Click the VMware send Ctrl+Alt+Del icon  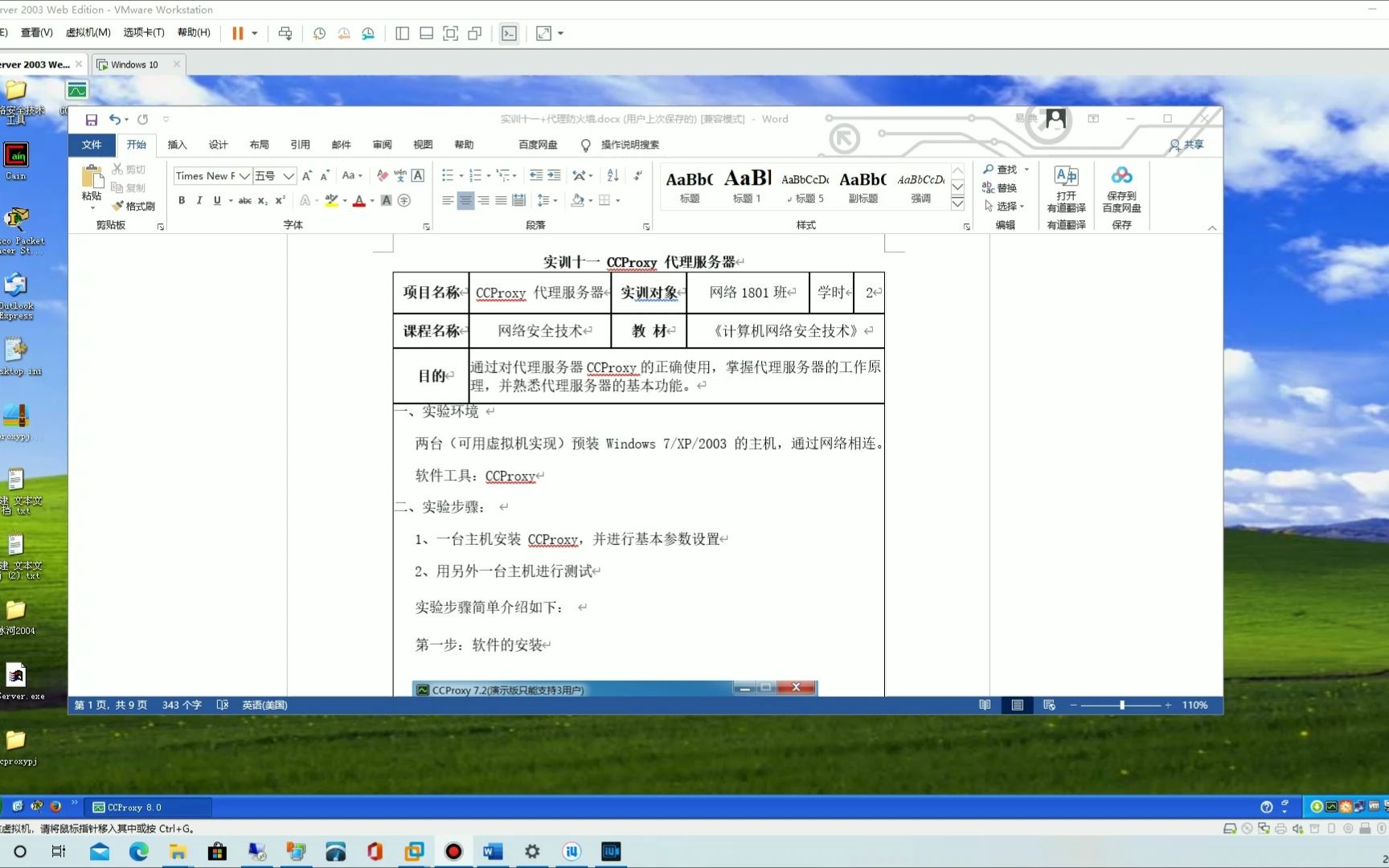285,34
